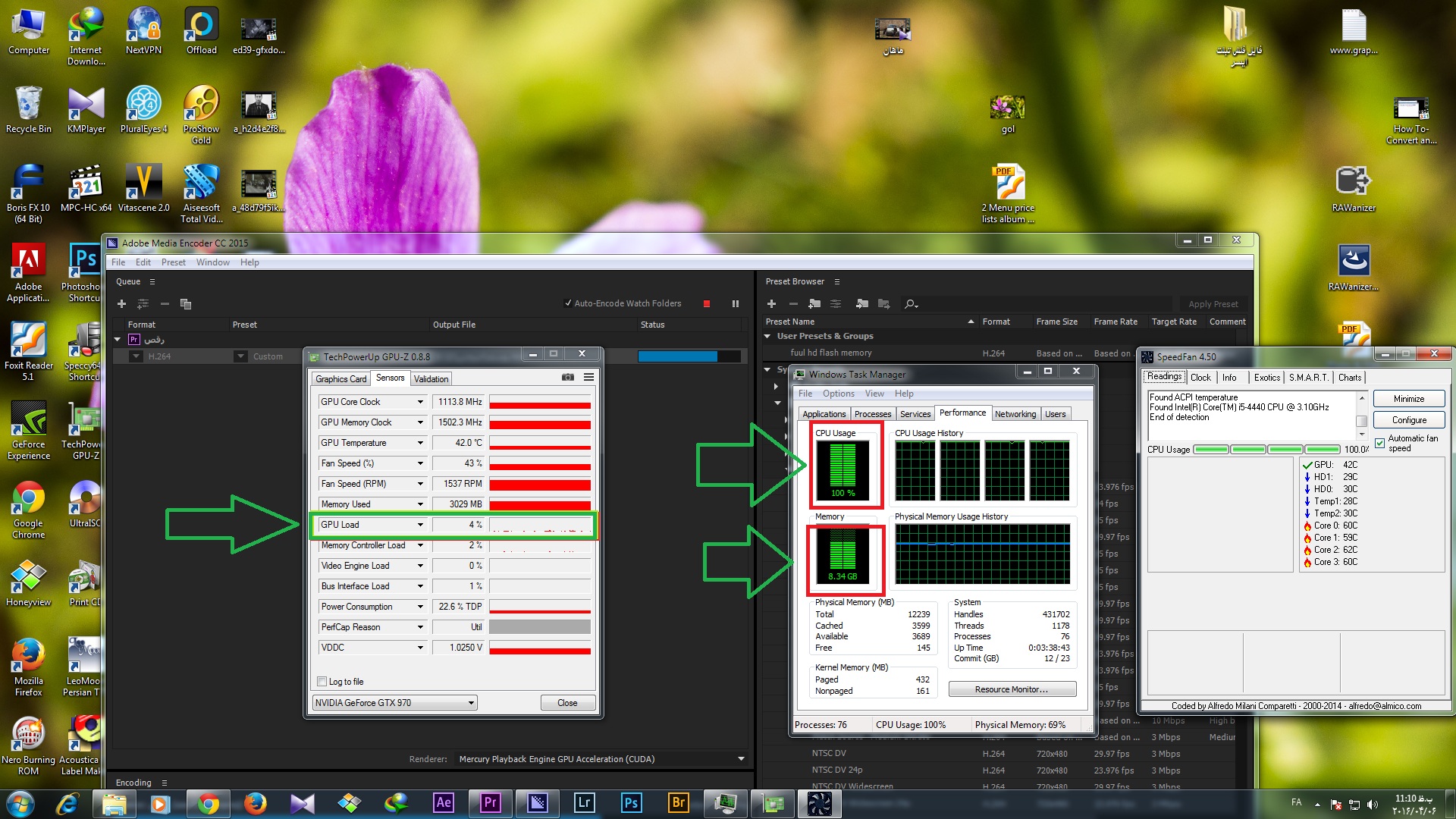Stop the Media Encoder queue (red square)
The image size is (1456, 819).
coord(707,303)
